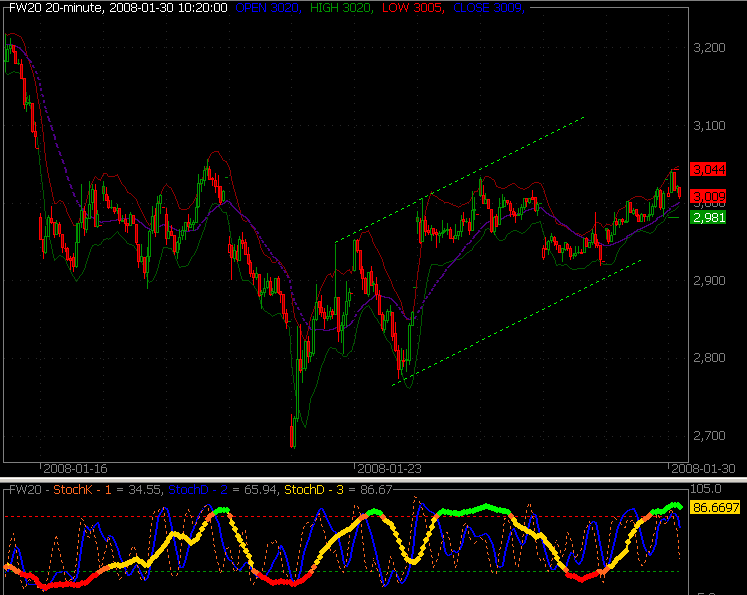Click the chart title 'FW20 20-minute'

click(x=56, y=8)
